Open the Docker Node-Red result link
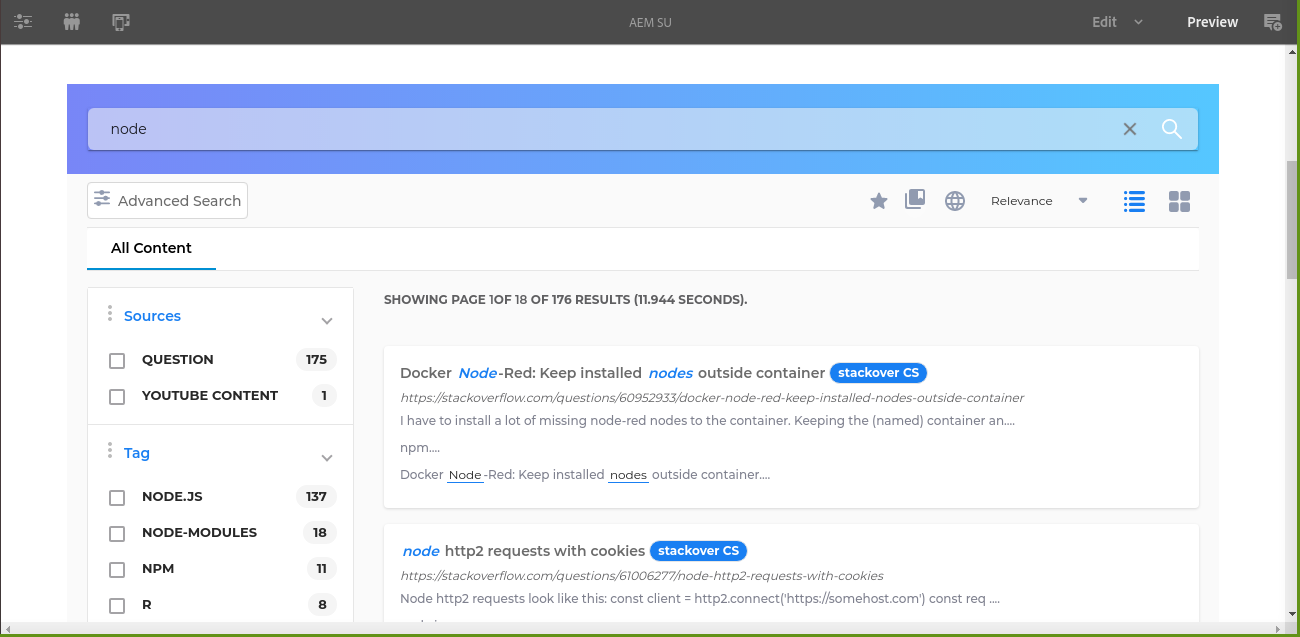1300x637 pixels. 612,373
